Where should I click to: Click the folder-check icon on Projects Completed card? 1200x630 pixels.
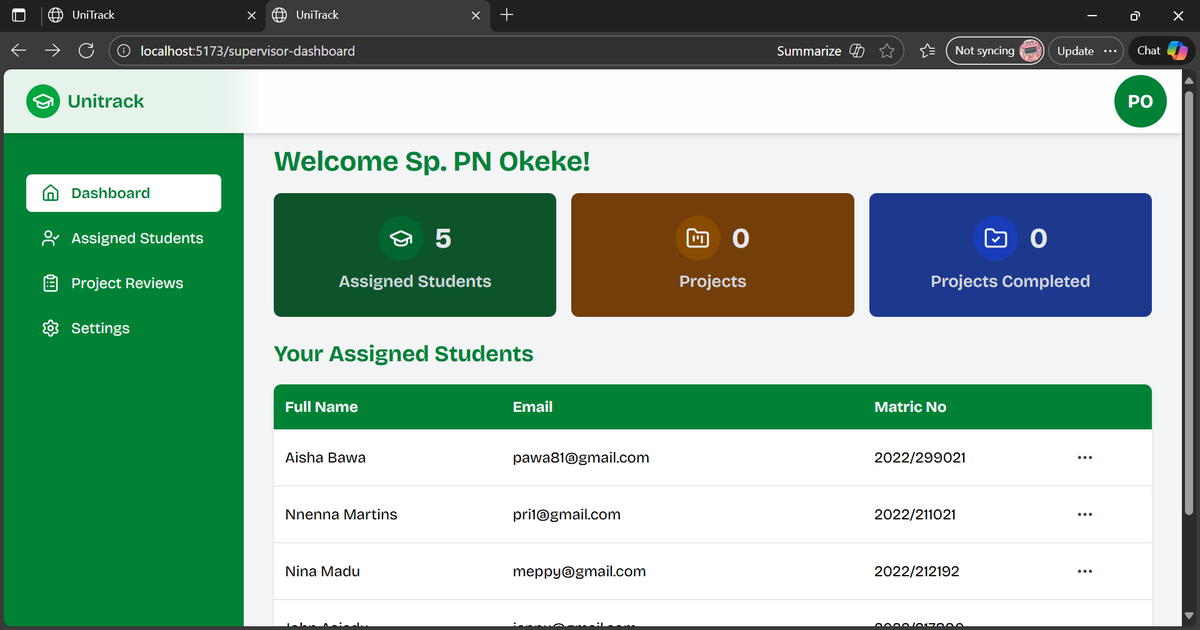pos(995,238)
